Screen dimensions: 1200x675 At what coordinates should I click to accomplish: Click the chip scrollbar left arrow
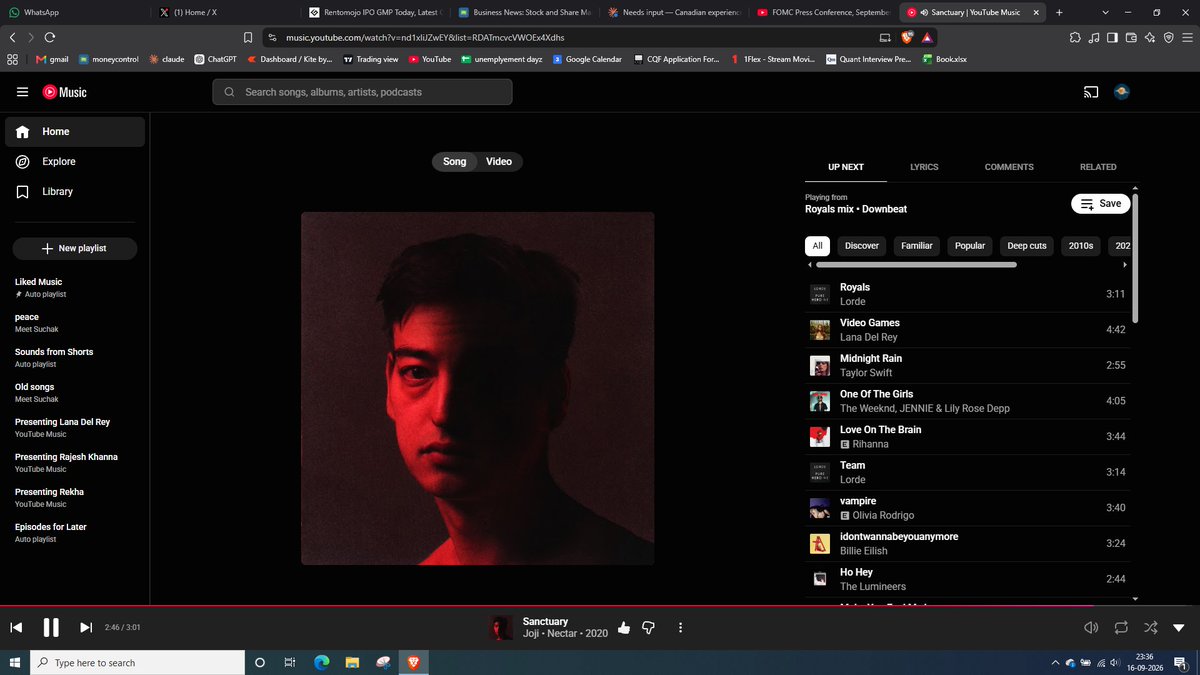(x=810, y=265)
